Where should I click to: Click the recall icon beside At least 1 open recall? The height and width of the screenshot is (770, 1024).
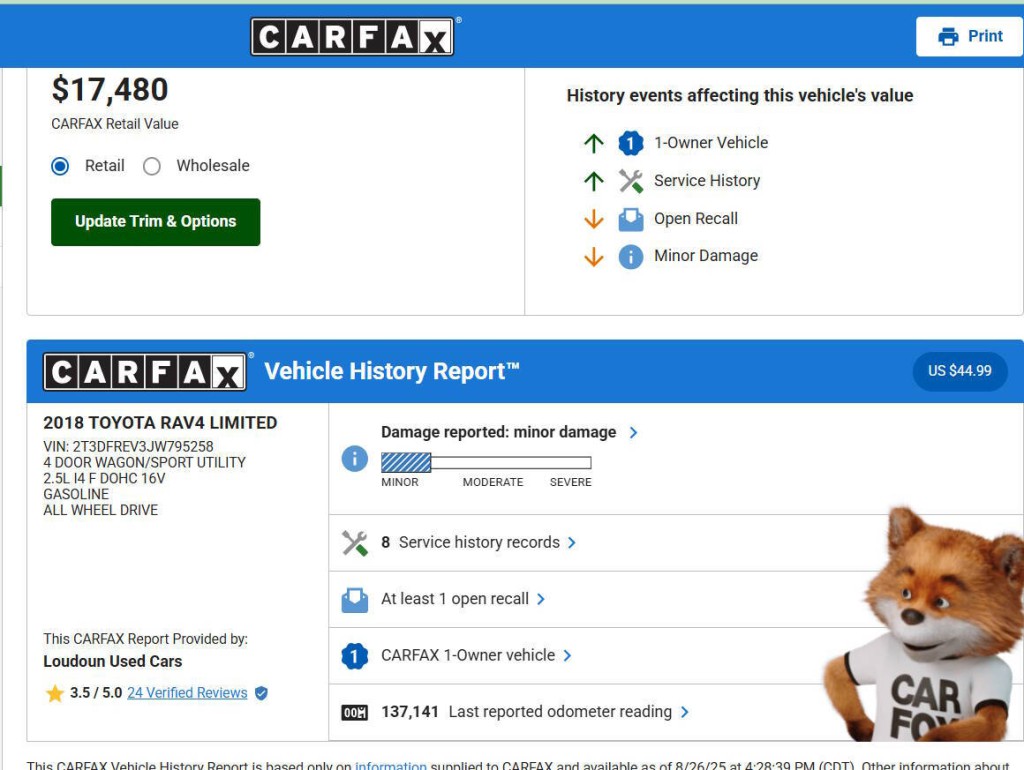tap(355, 600)
